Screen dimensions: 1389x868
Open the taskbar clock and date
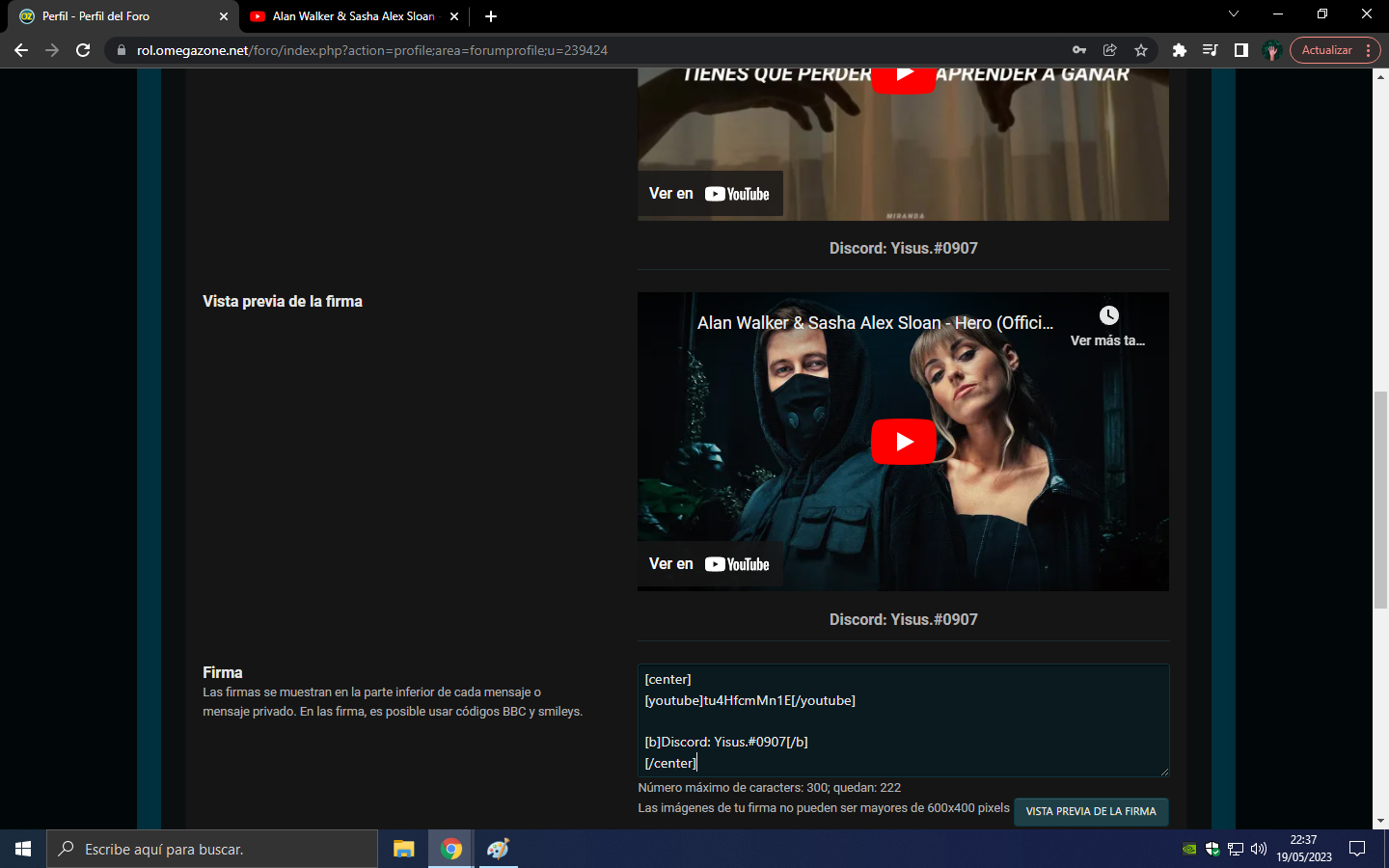tap(1304, 849)
